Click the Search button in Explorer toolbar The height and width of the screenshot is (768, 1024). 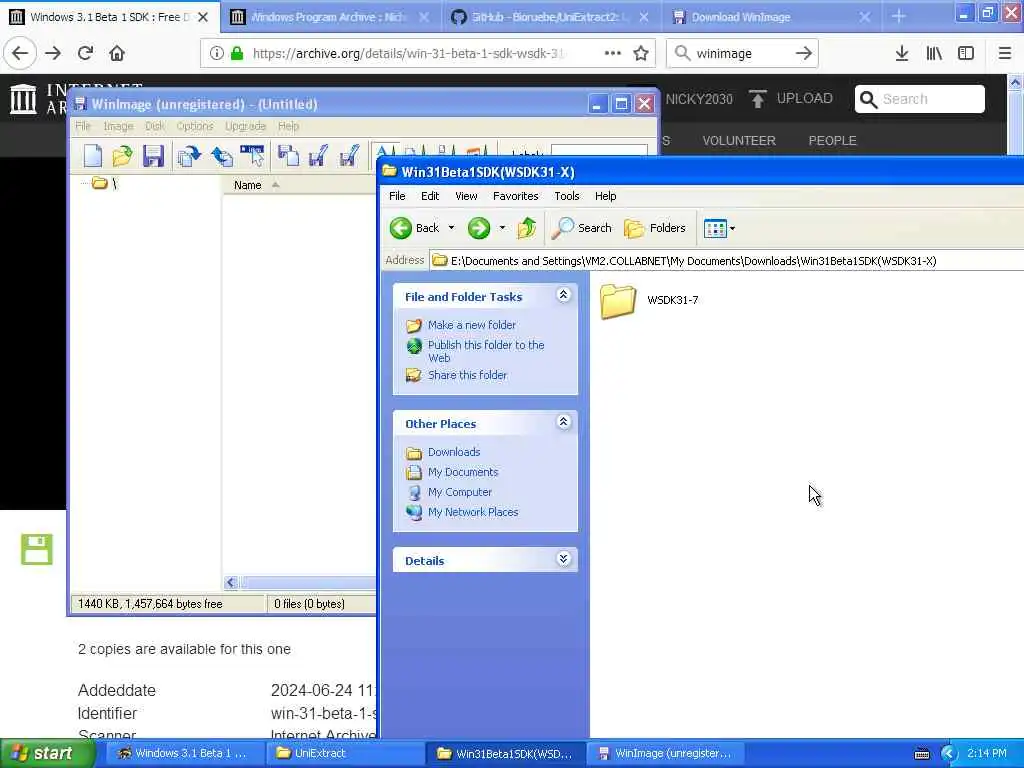coord(582,228)
